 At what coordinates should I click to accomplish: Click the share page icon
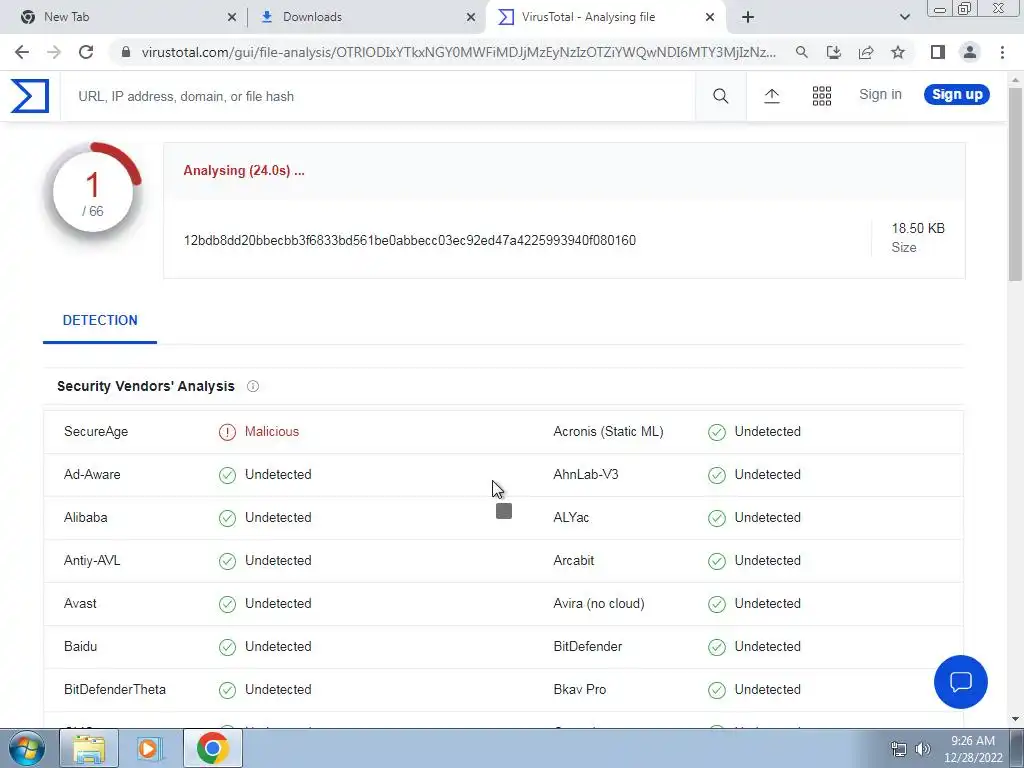(866, 52)
